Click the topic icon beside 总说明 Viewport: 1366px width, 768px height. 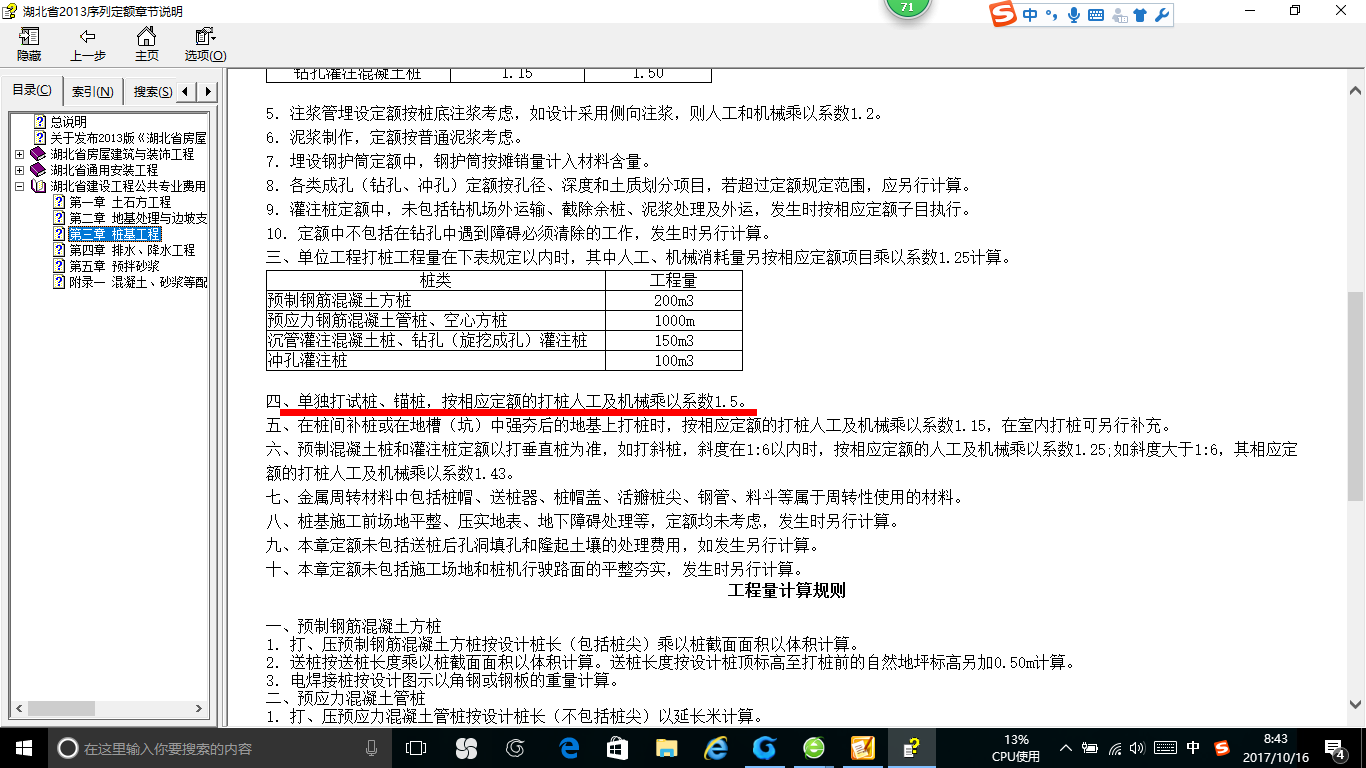(x=41, y=122)
